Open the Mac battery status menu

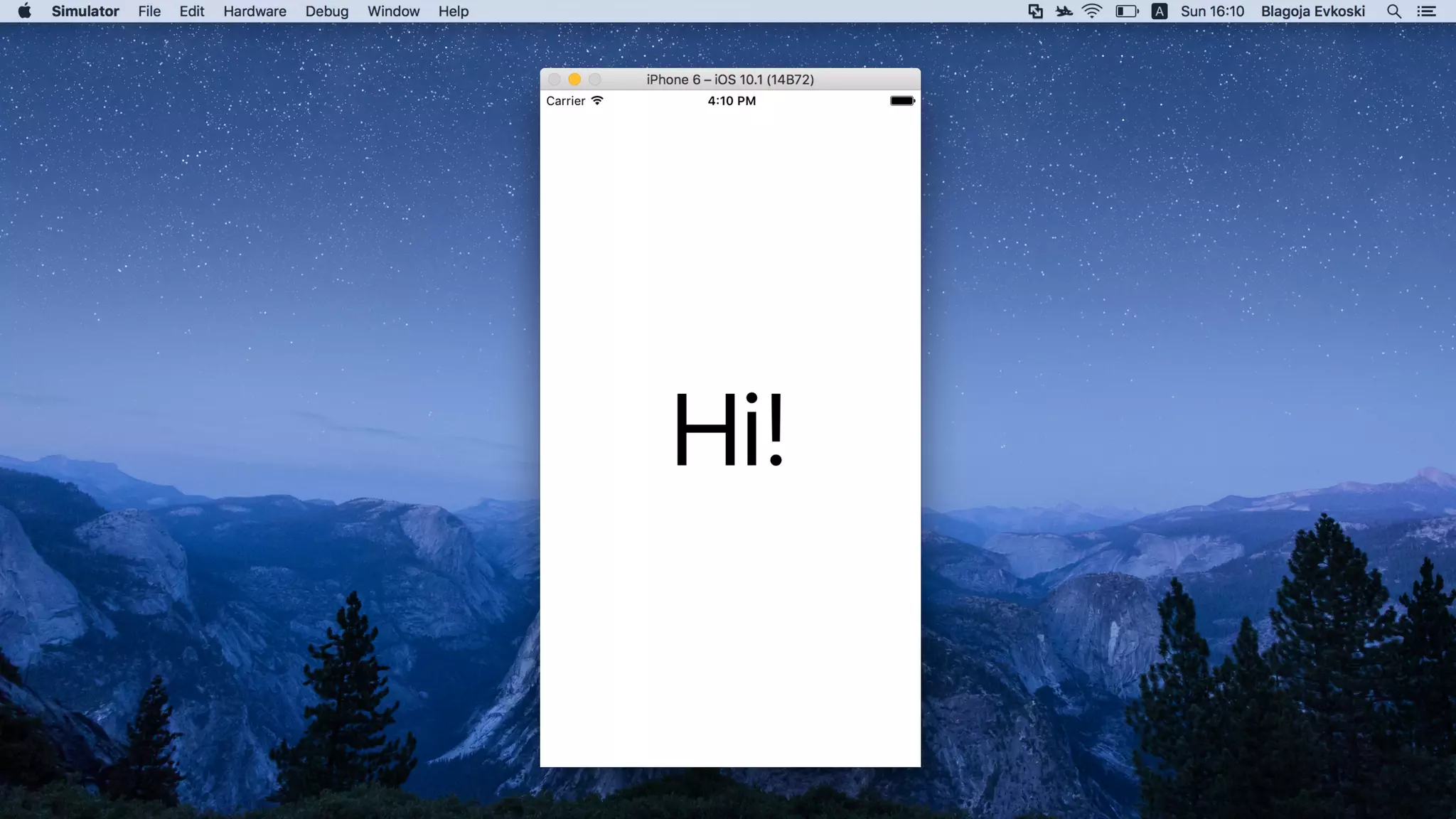pyautogui.click(x=1126, y=11)
